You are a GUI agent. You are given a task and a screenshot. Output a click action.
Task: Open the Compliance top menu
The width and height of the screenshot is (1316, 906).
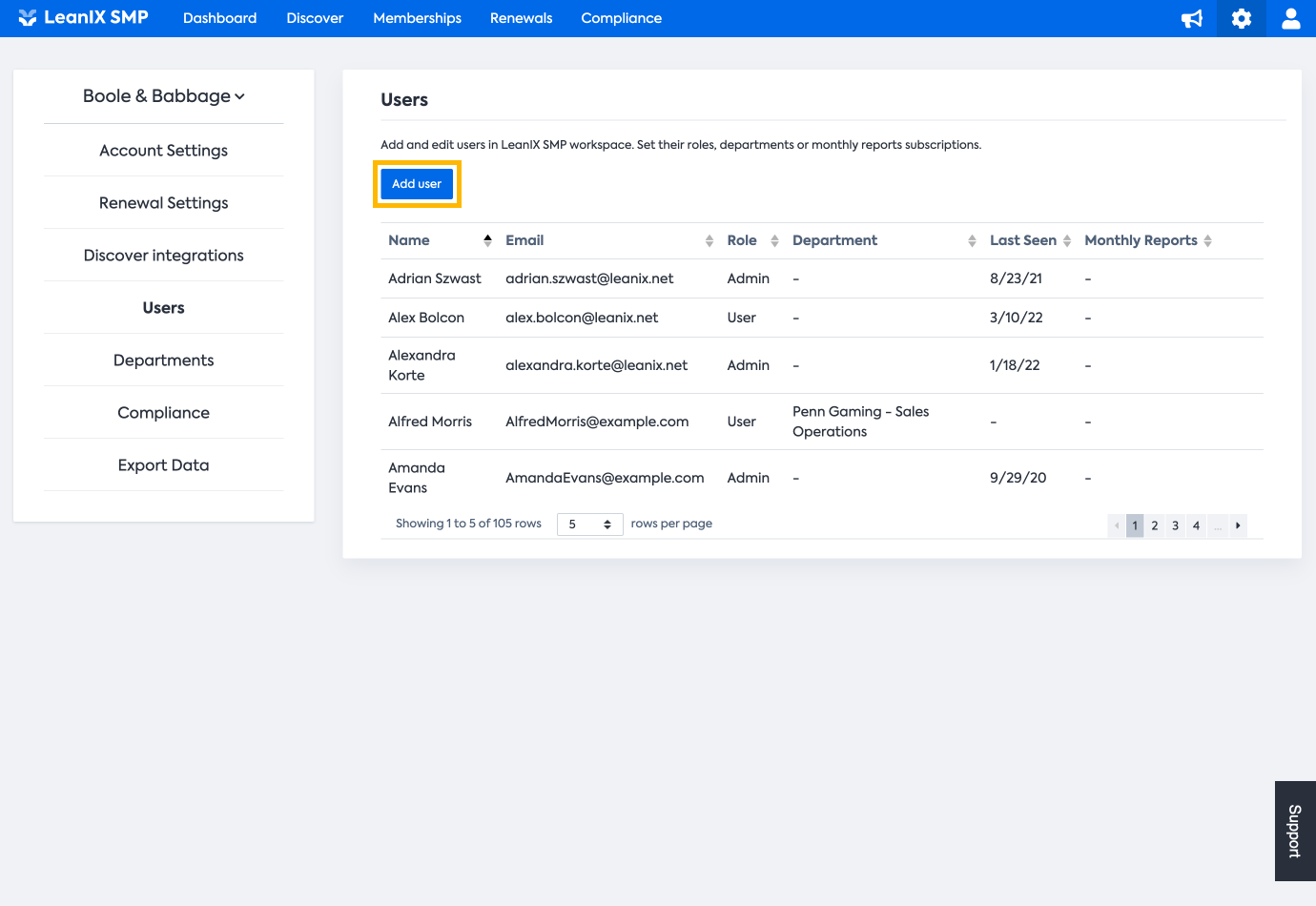pos(622,18)
